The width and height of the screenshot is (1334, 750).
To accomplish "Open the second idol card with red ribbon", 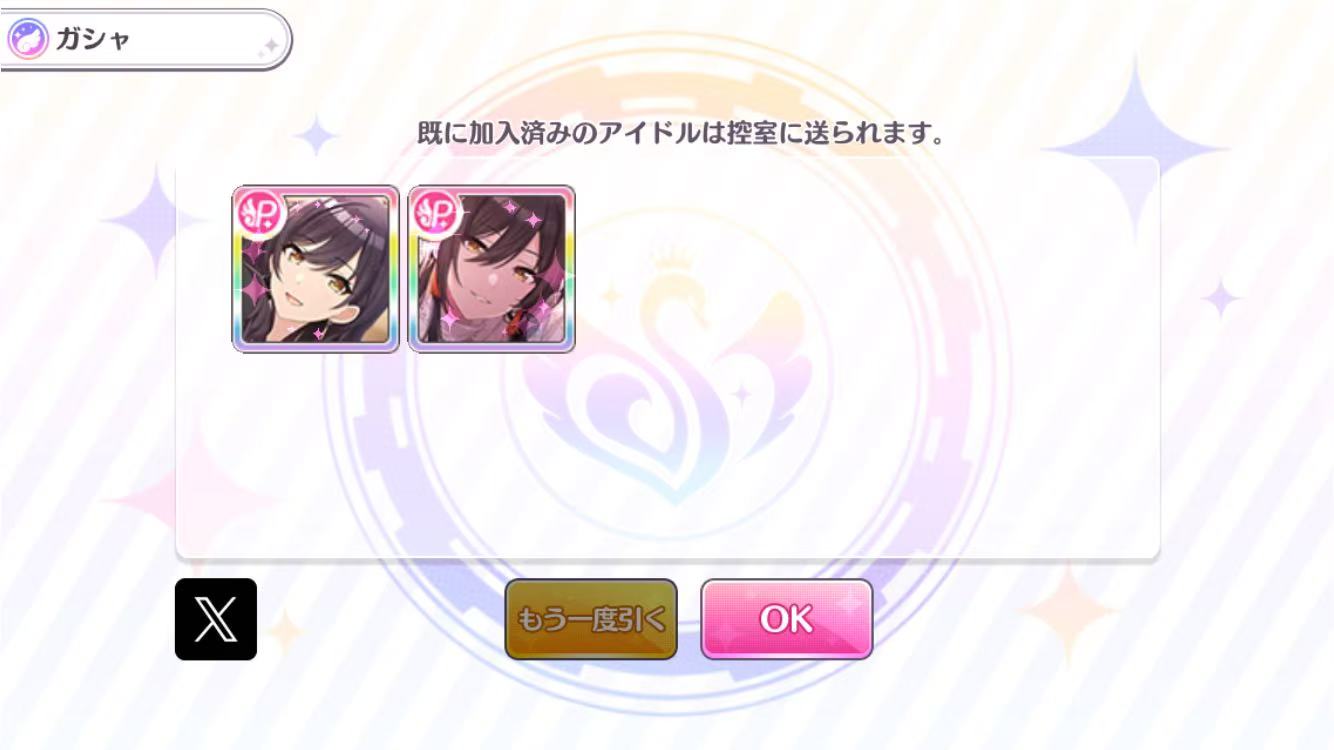I will [x=492, y=269].
